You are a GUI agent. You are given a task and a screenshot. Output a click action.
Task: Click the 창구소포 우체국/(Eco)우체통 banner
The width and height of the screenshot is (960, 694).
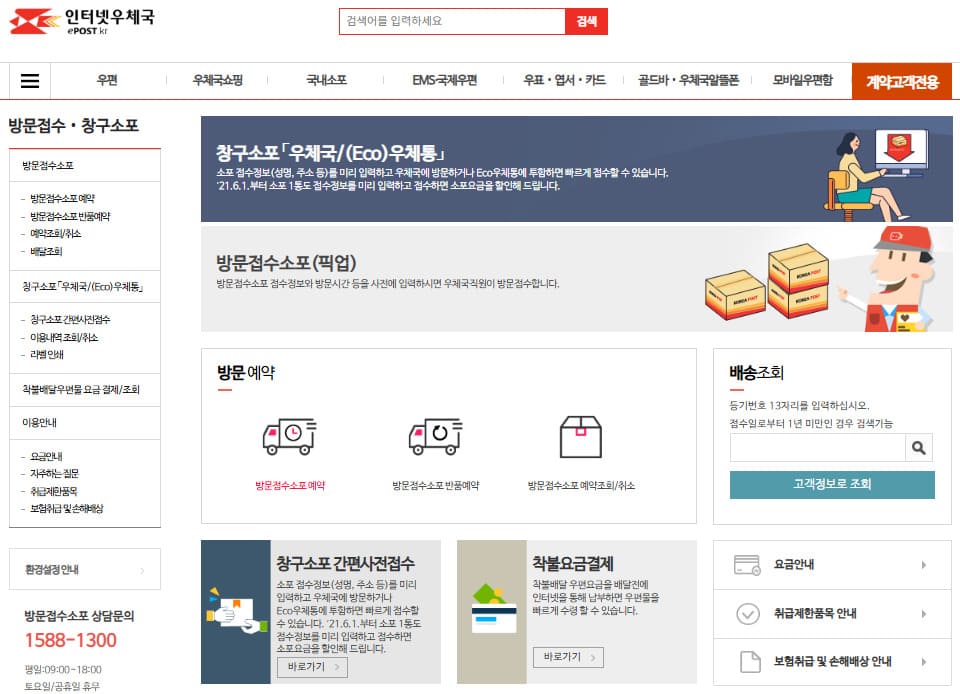(577, 169)
